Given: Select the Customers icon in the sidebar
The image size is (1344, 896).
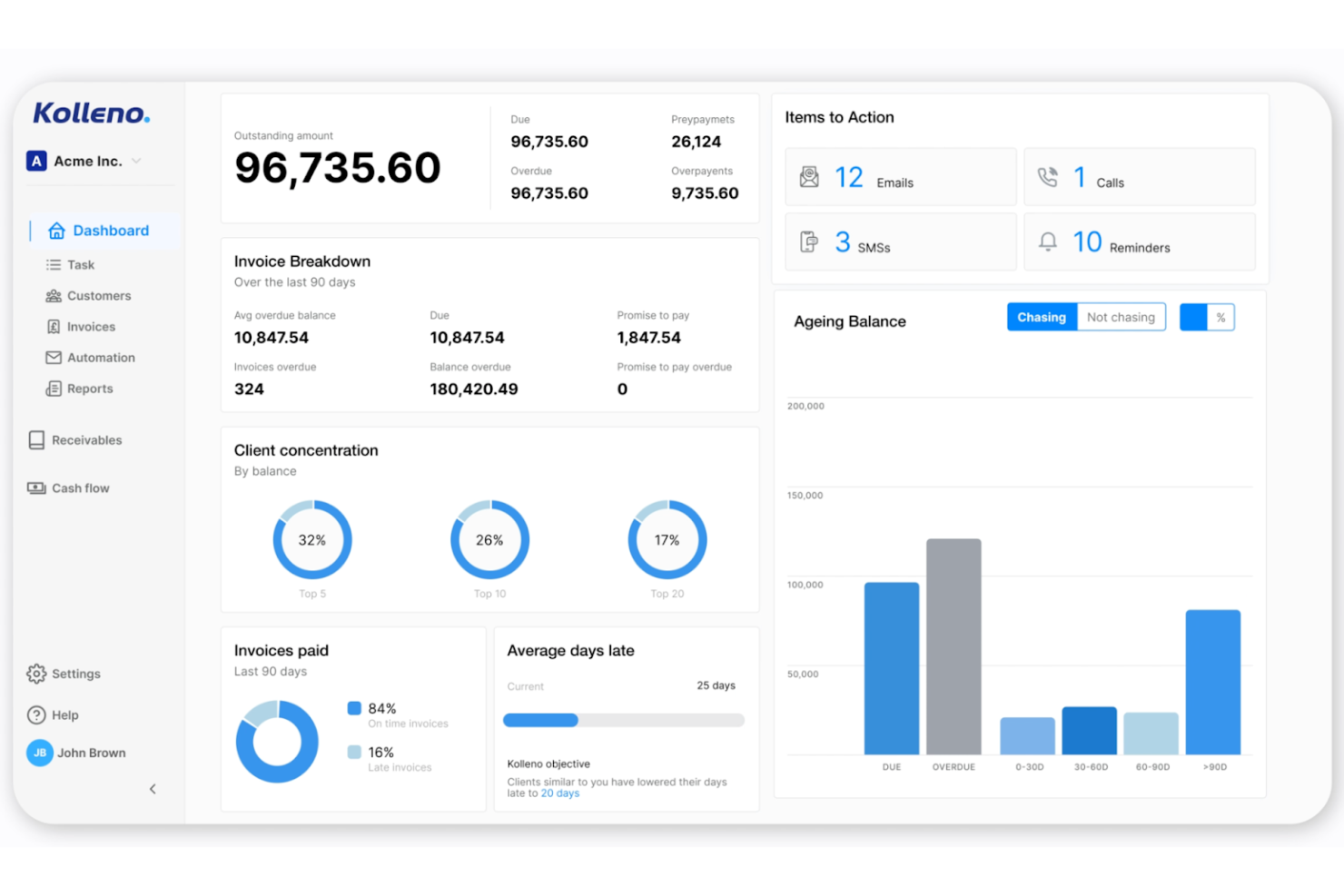Looking at the screenshot, I should coord(53,295).
